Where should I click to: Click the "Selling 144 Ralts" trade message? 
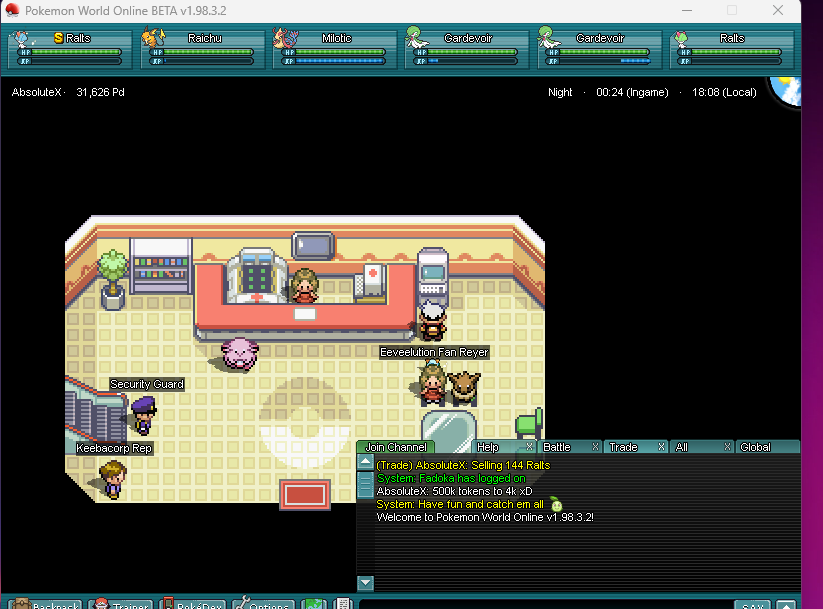tap(463, 465)
